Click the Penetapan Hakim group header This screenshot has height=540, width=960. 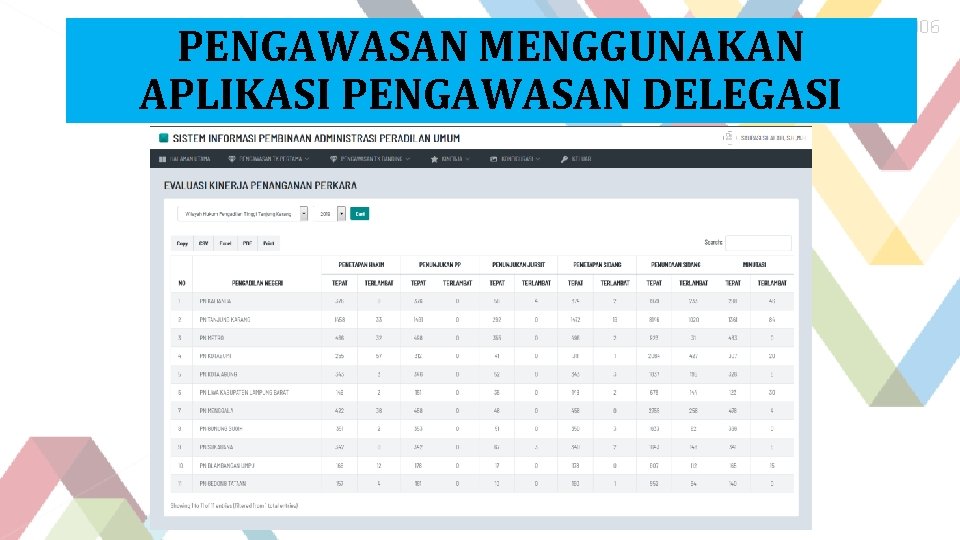pos(361,264)
